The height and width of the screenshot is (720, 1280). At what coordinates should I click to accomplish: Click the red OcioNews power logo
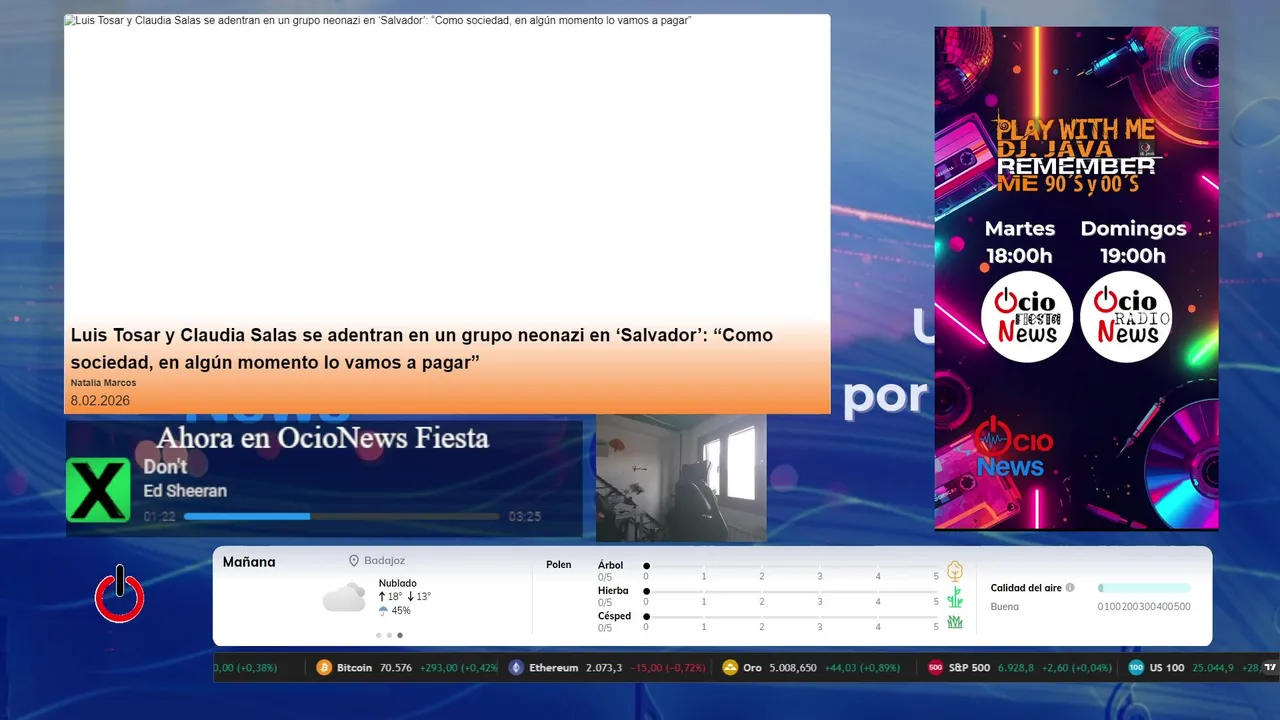119,595
